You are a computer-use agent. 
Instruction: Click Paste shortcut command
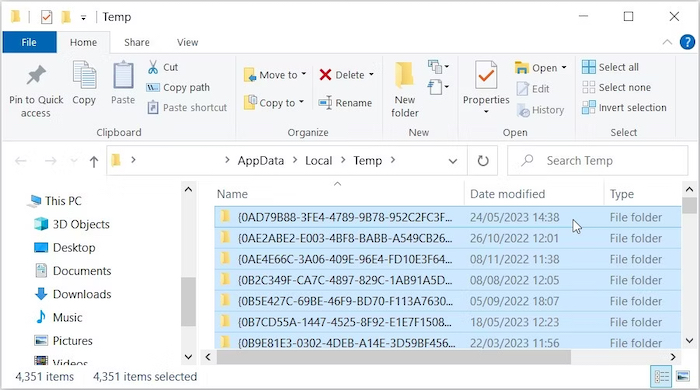pyautogui.click(x=188, y=108)
